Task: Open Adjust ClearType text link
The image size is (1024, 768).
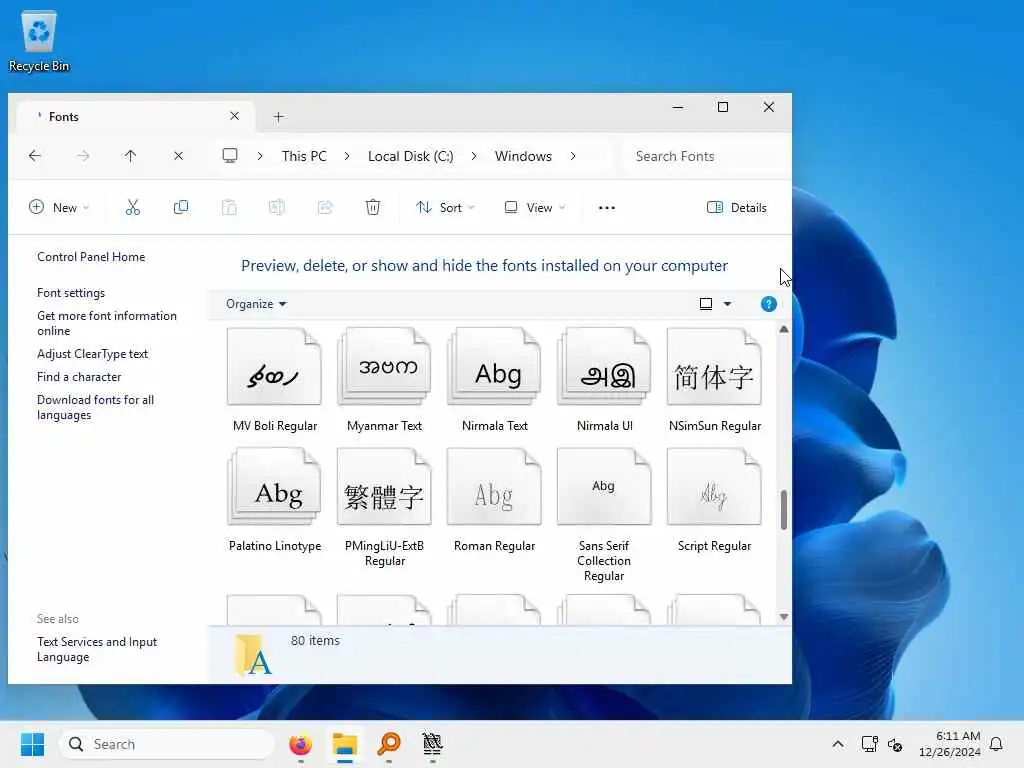Action: click(92, 353)
